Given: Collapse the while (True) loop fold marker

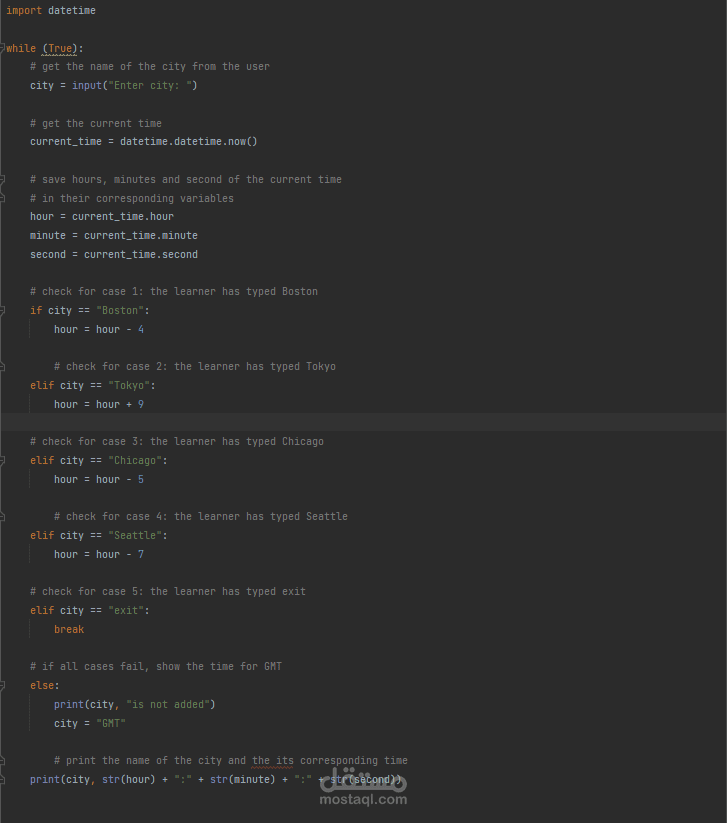Looking at the screenshot, I should point(3,48).
